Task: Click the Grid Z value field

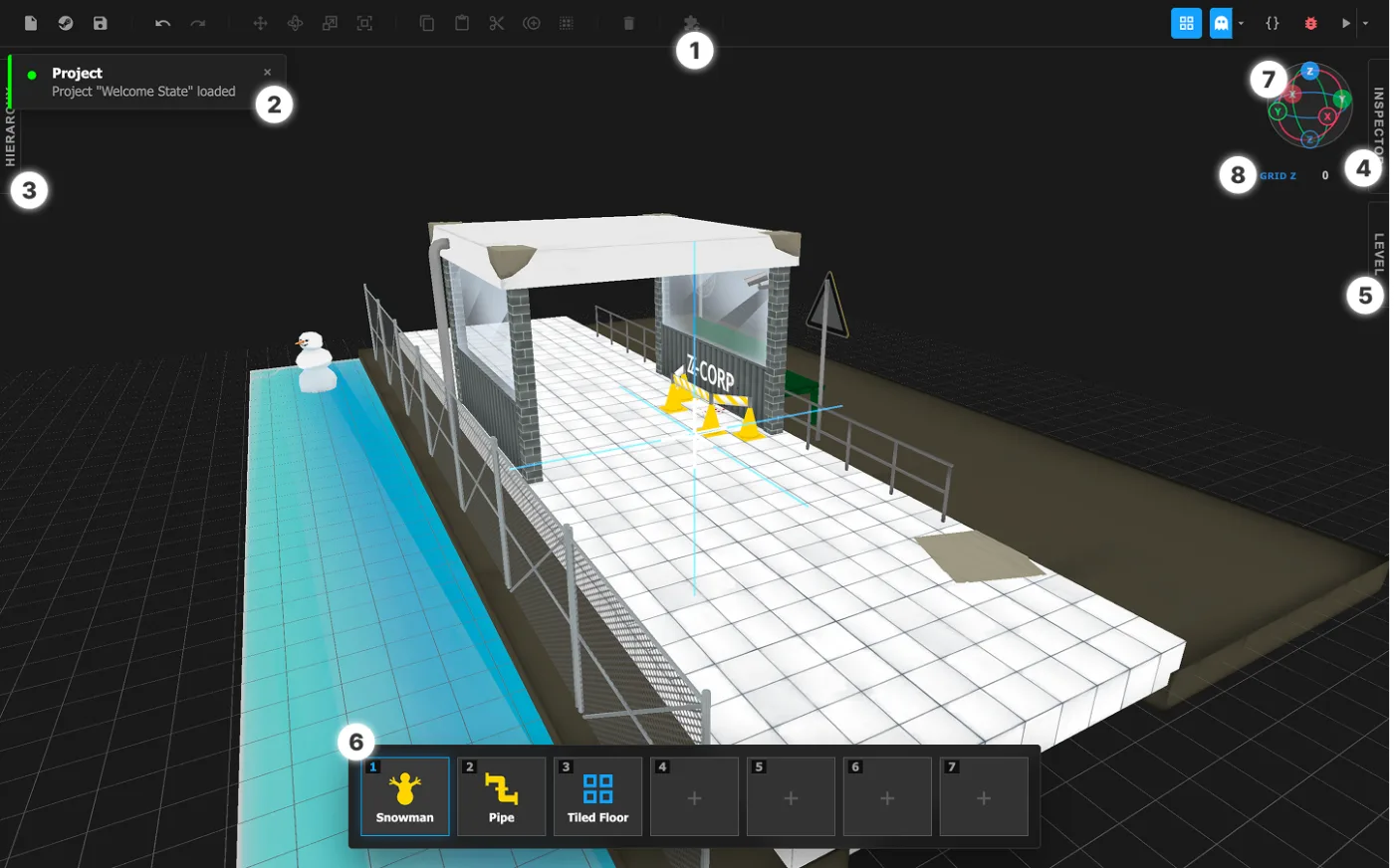Action: click(1325, 175)
